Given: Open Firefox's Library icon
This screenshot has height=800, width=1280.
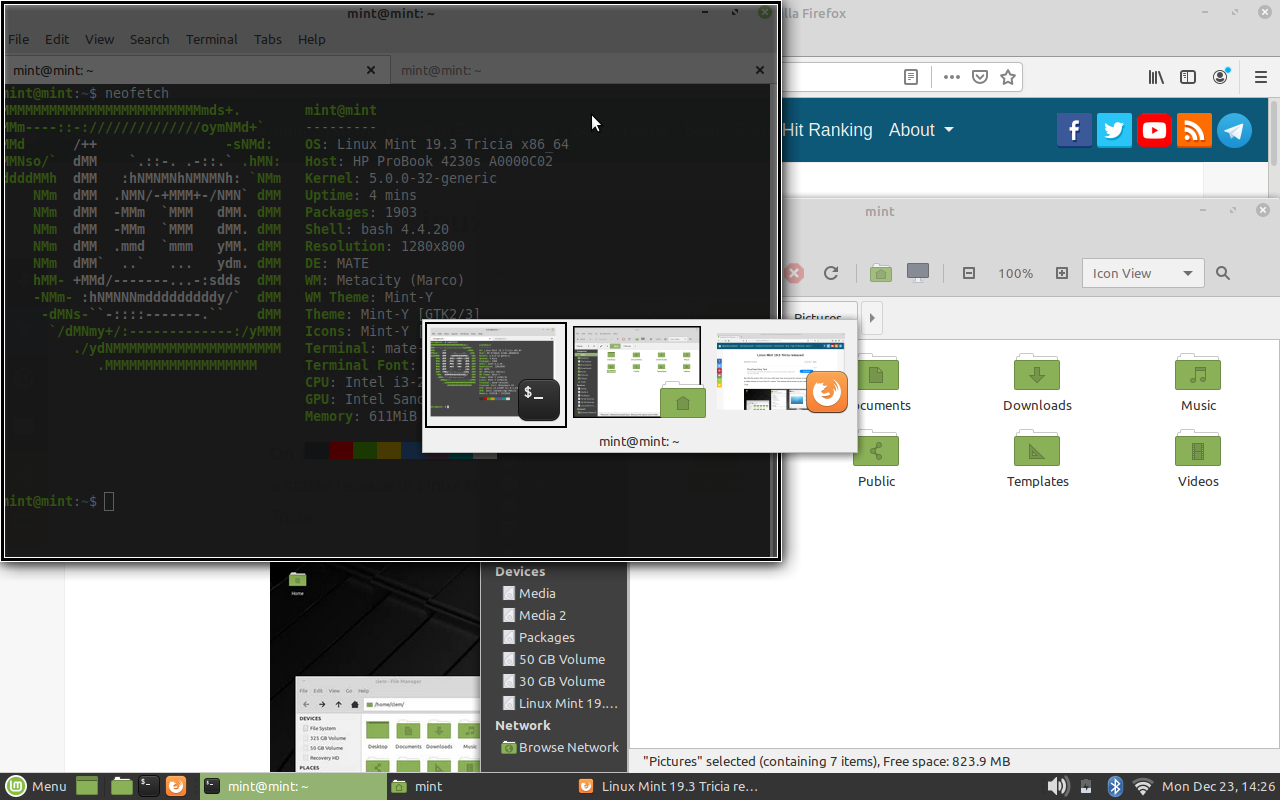Looking at the screenshot, I should [1156, 77].
